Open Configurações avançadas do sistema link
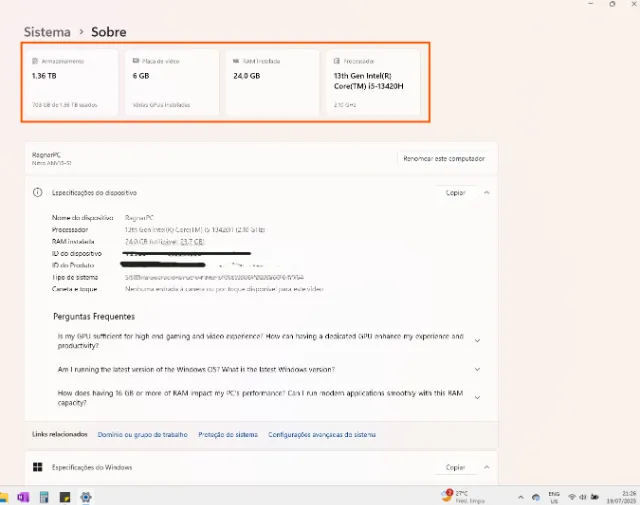Screen dimensions: 640x505 coord(322,435)
